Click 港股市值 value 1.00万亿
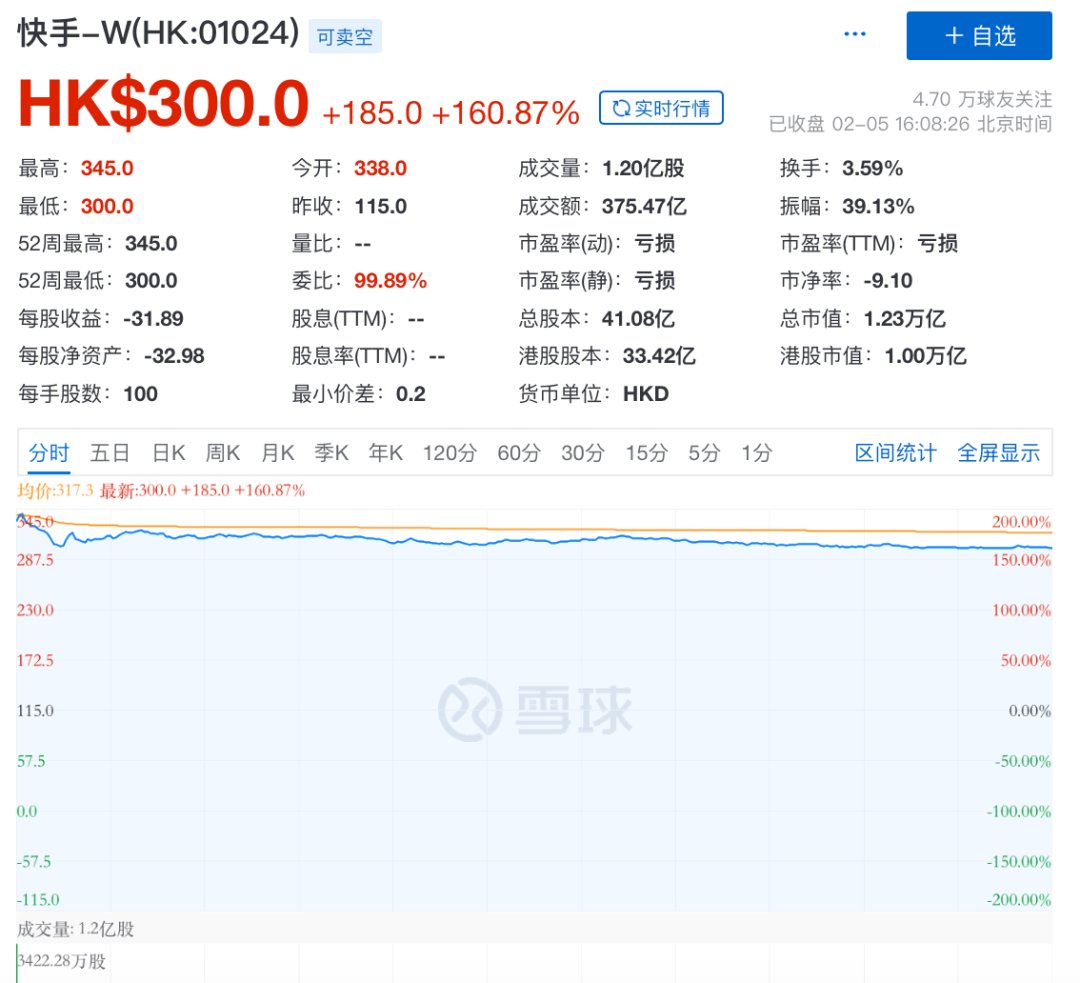 926,355
